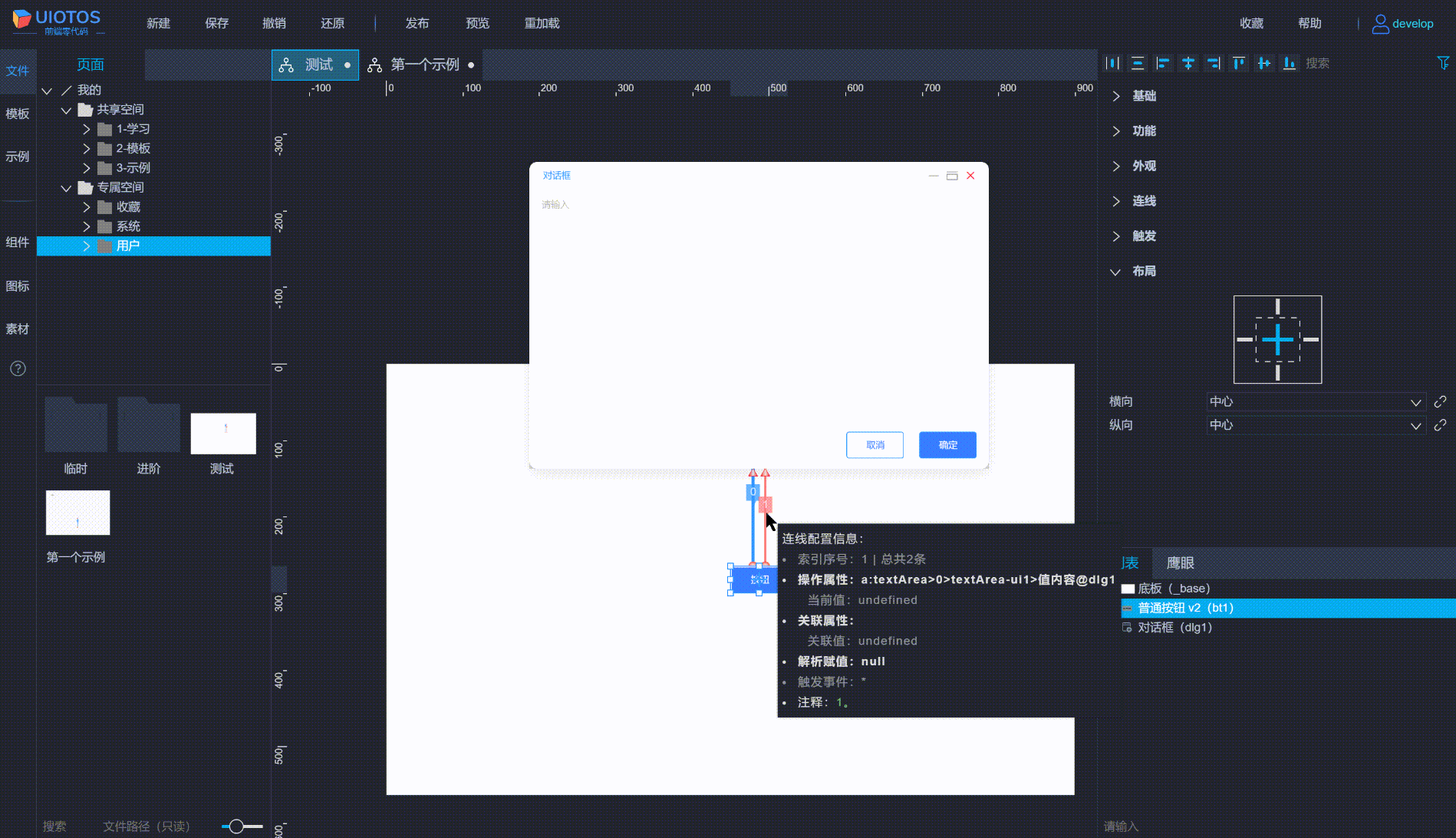Toggle the checkbox beside 底板 (_base)
The height and width of the screenshot is (838, 1456).
tap(1128, 588)
